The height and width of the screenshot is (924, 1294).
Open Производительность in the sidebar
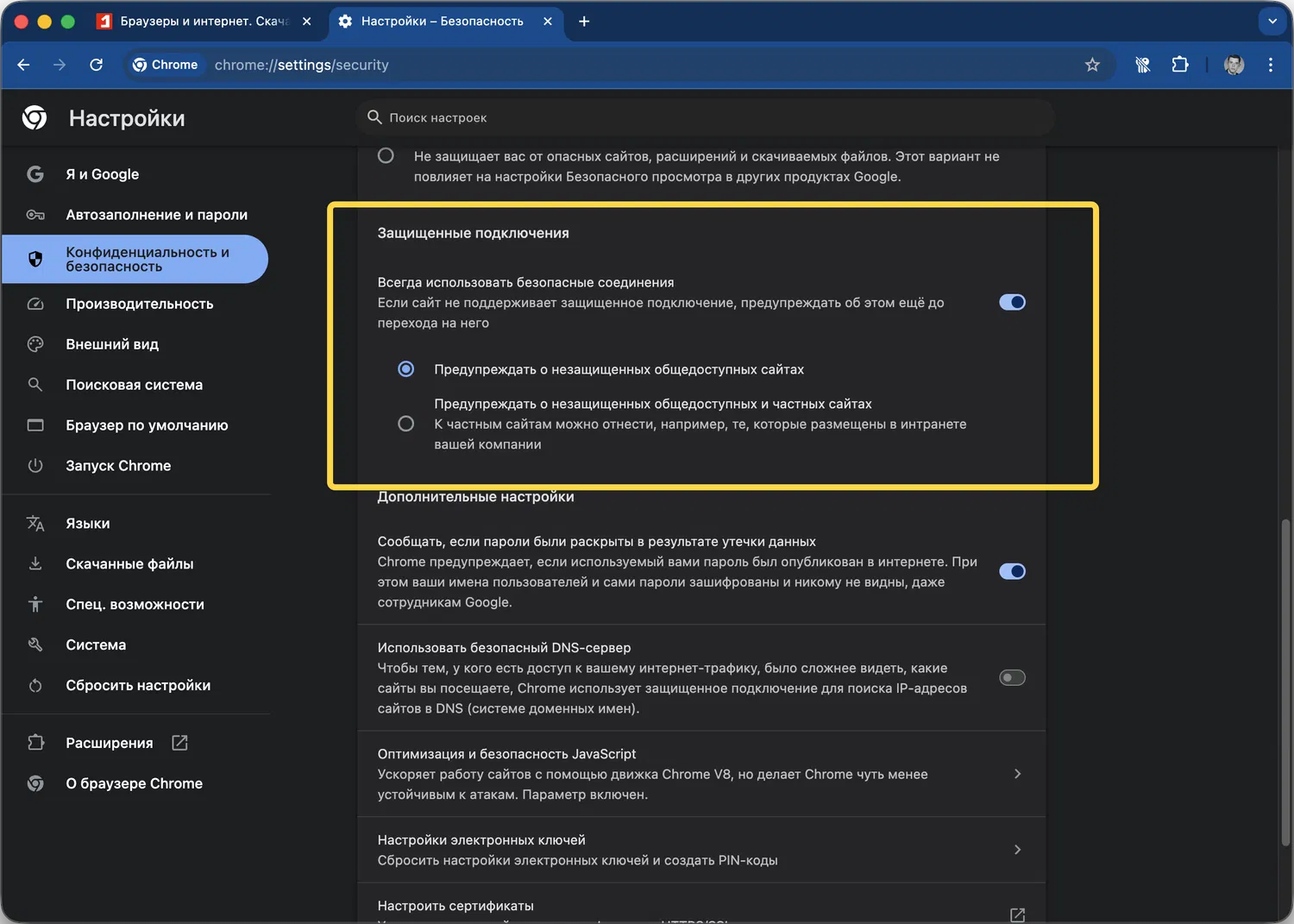[139, 304]
